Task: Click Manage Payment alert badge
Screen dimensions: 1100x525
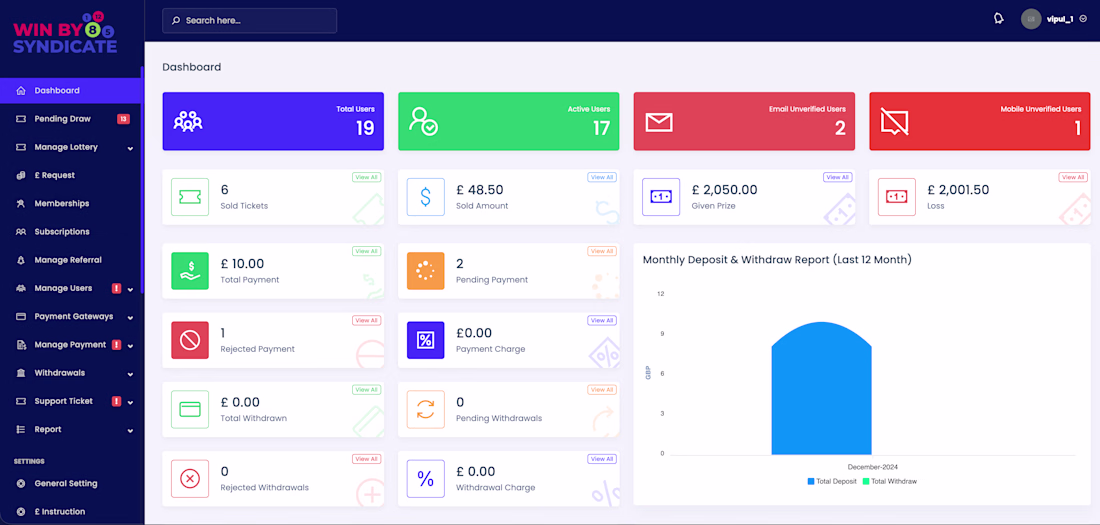Action: pyautogui.click(x=116, y=345)
